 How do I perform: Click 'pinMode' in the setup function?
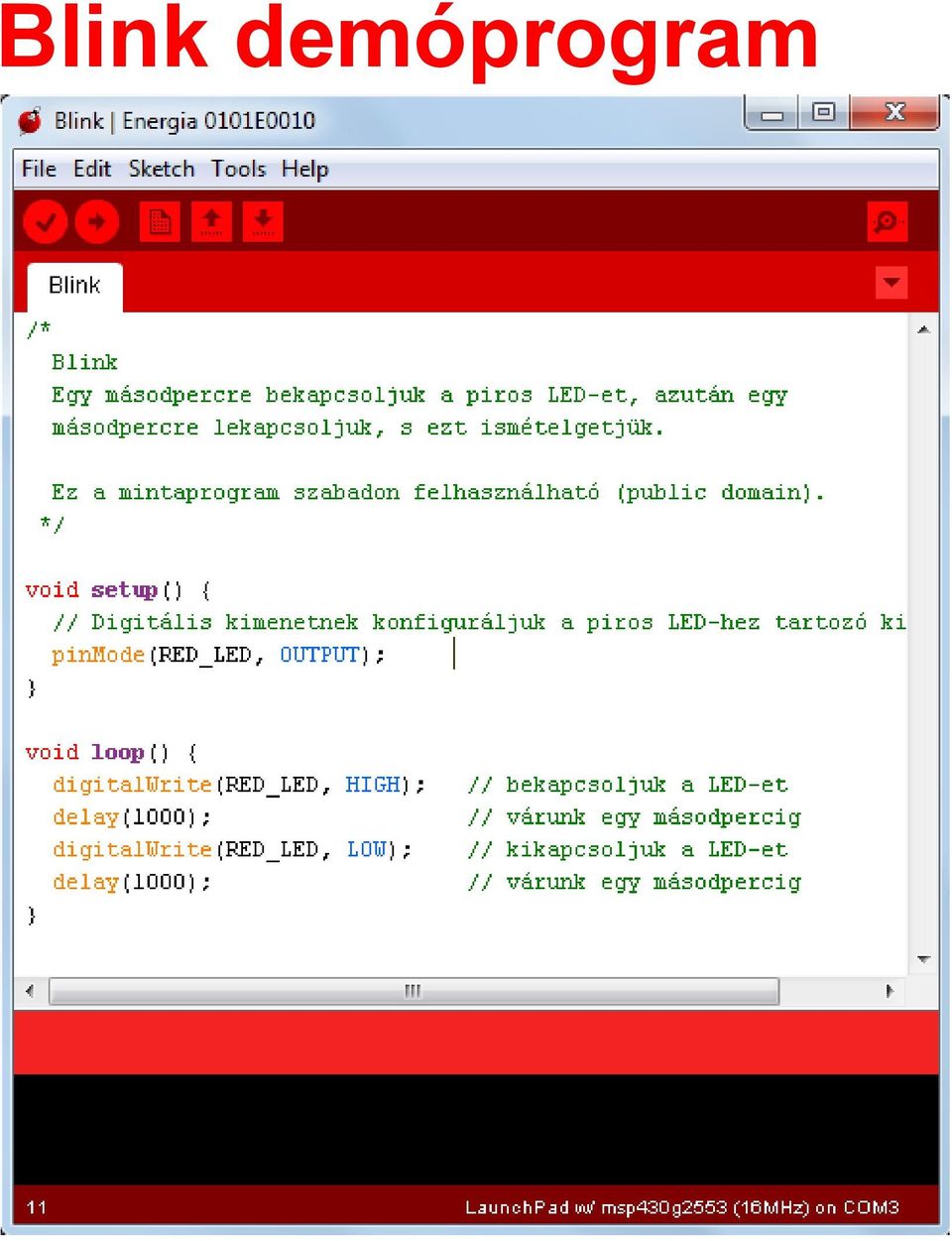98,655
